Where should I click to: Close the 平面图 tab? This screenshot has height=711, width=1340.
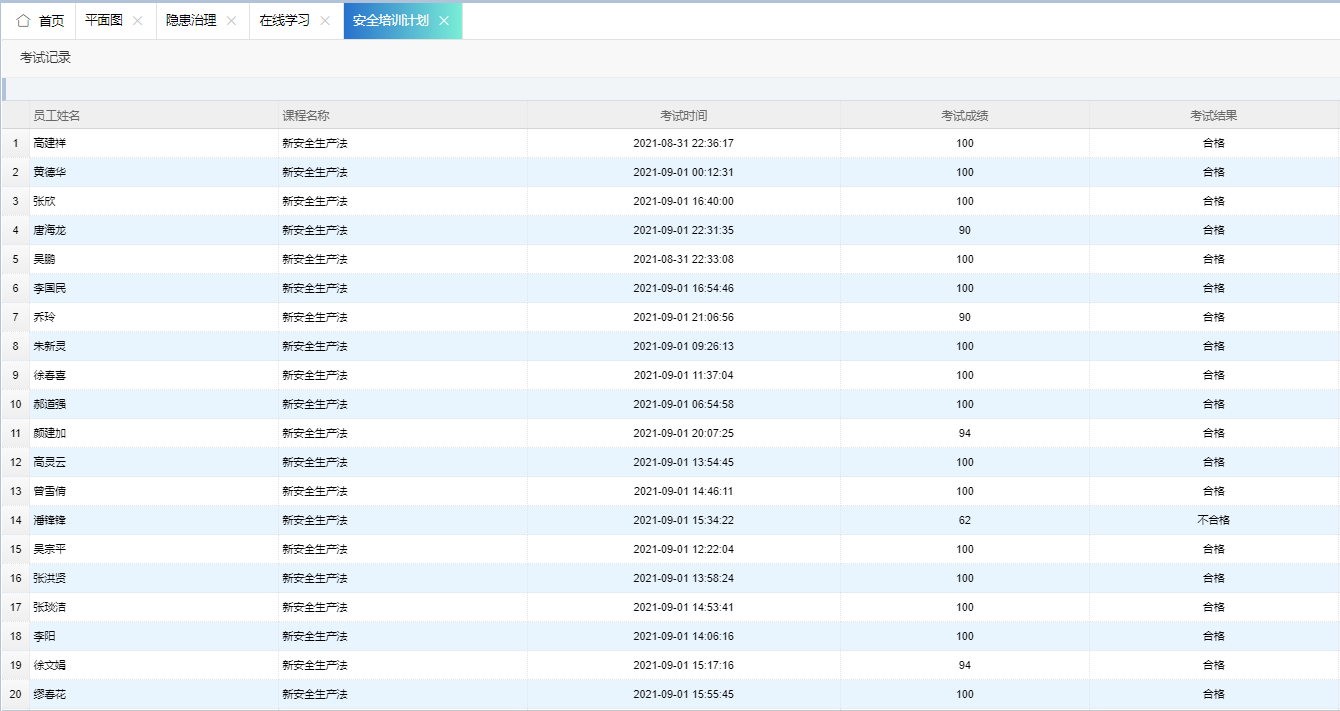coord(138,21)
